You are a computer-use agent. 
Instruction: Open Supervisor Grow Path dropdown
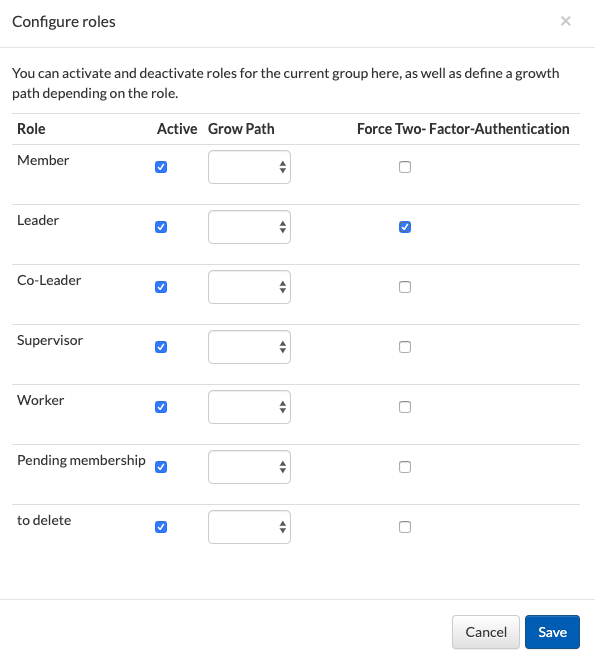point(249,347)
